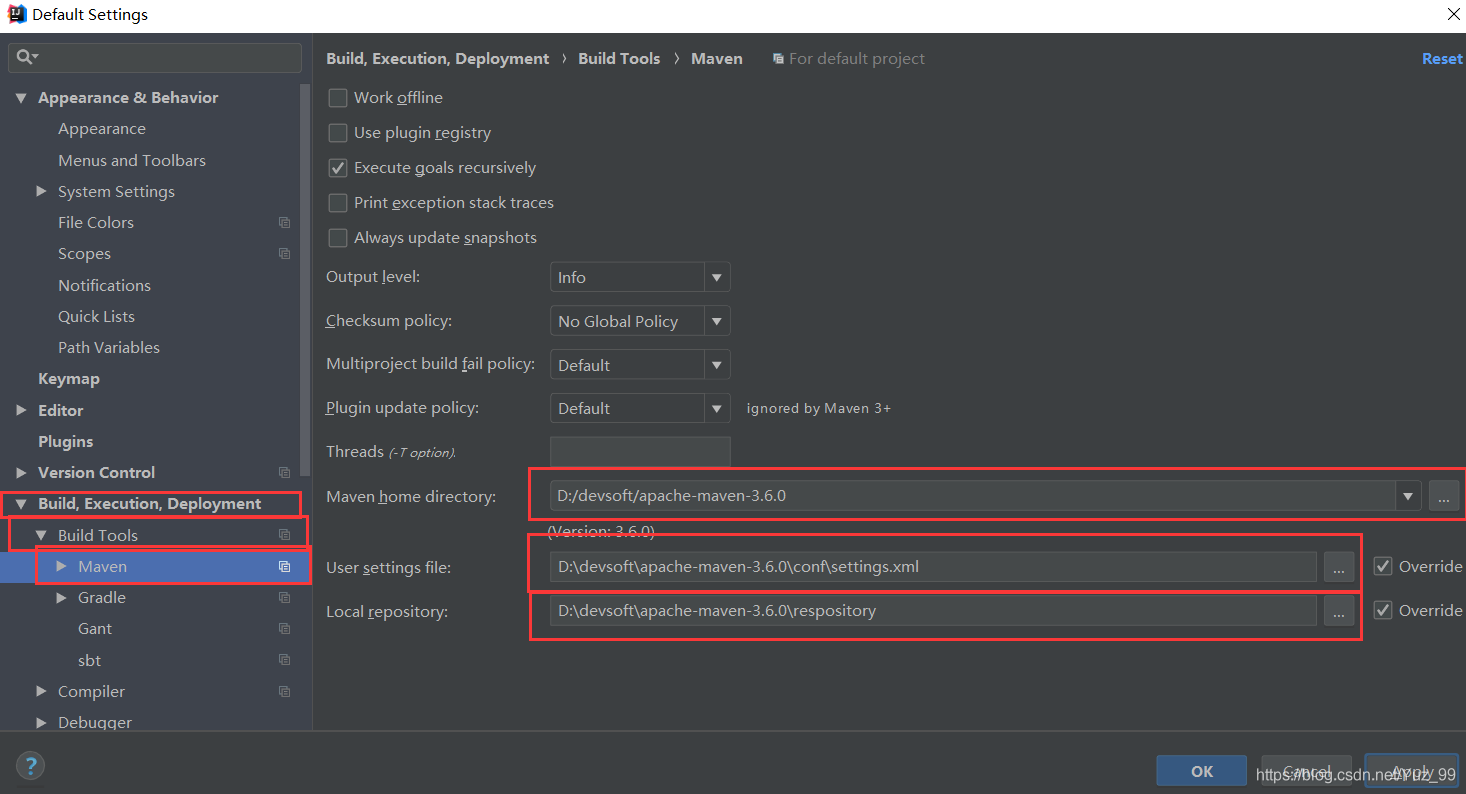Viewport: 1466px width, 794px height.
Task: Expand the Version Control section
Action: pos(21,472)
